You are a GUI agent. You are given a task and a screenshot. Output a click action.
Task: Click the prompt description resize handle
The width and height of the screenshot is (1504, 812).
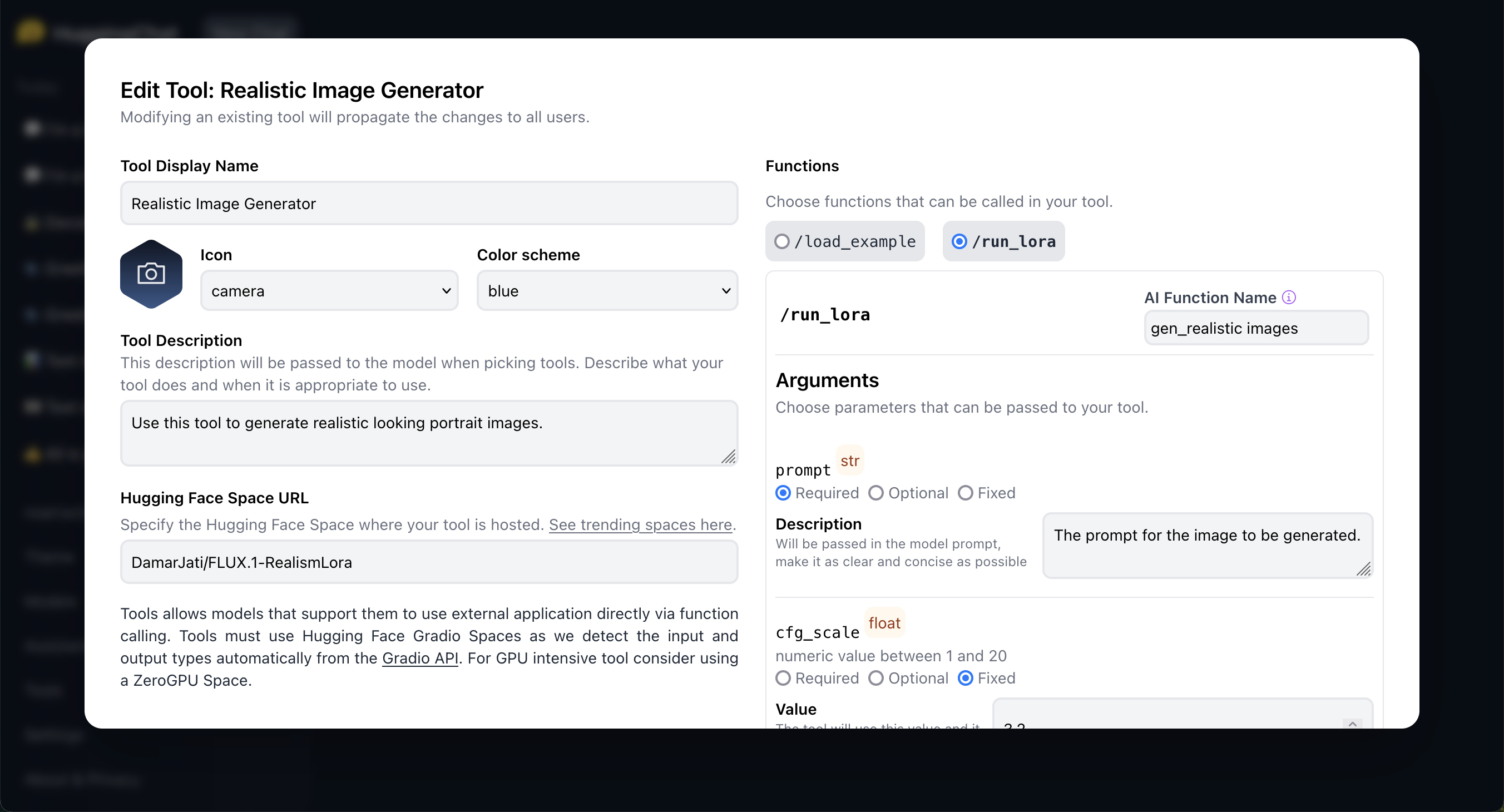[x=1363, y=568]
